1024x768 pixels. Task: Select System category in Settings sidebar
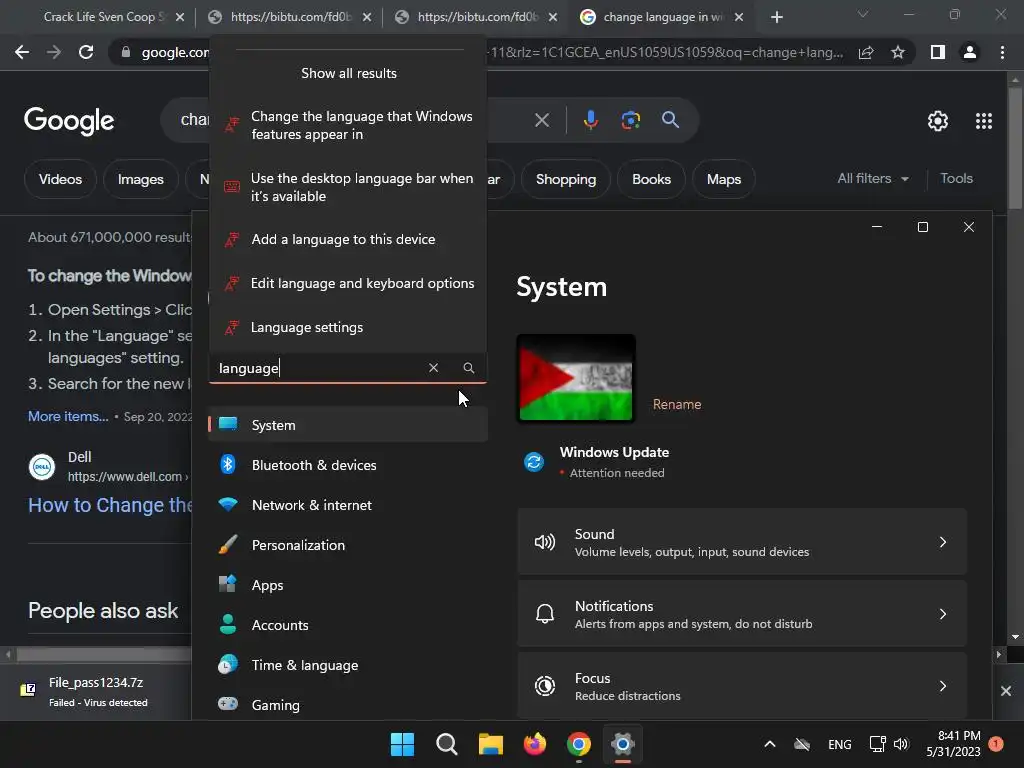click(x=348, y=424)
